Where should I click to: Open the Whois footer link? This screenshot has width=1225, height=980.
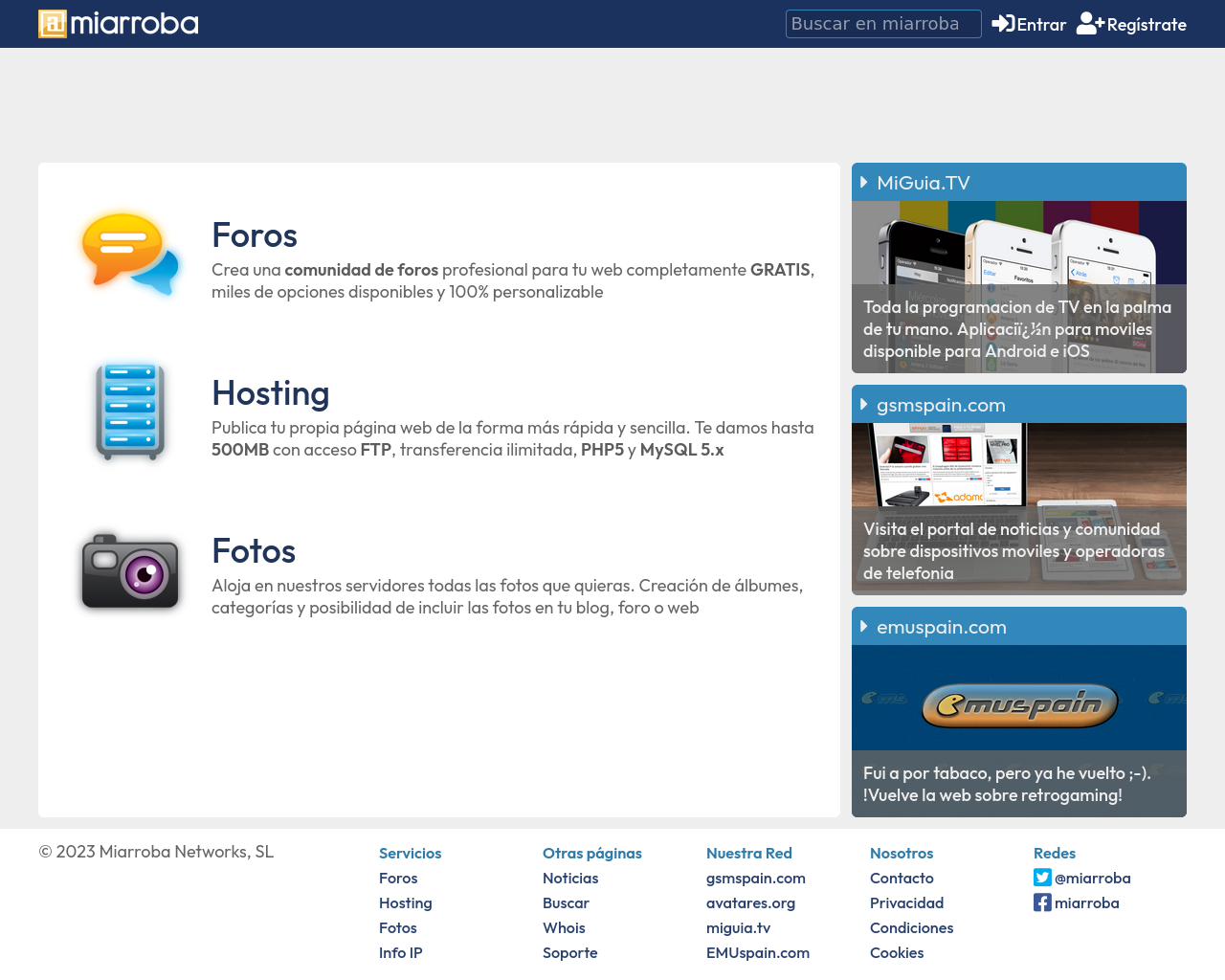pos(564,927)
